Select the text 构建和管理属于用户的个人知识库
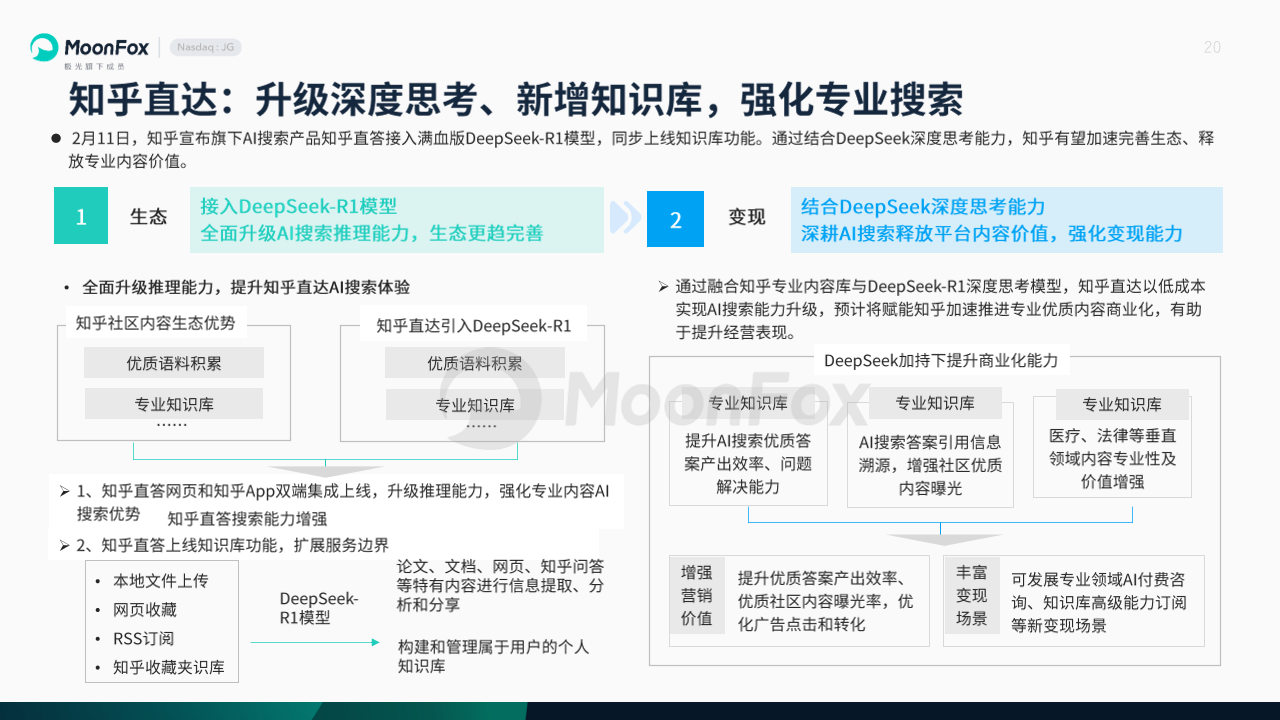Screen dimensions: 1280x720 pyautogui.click(x=493, y=656)
